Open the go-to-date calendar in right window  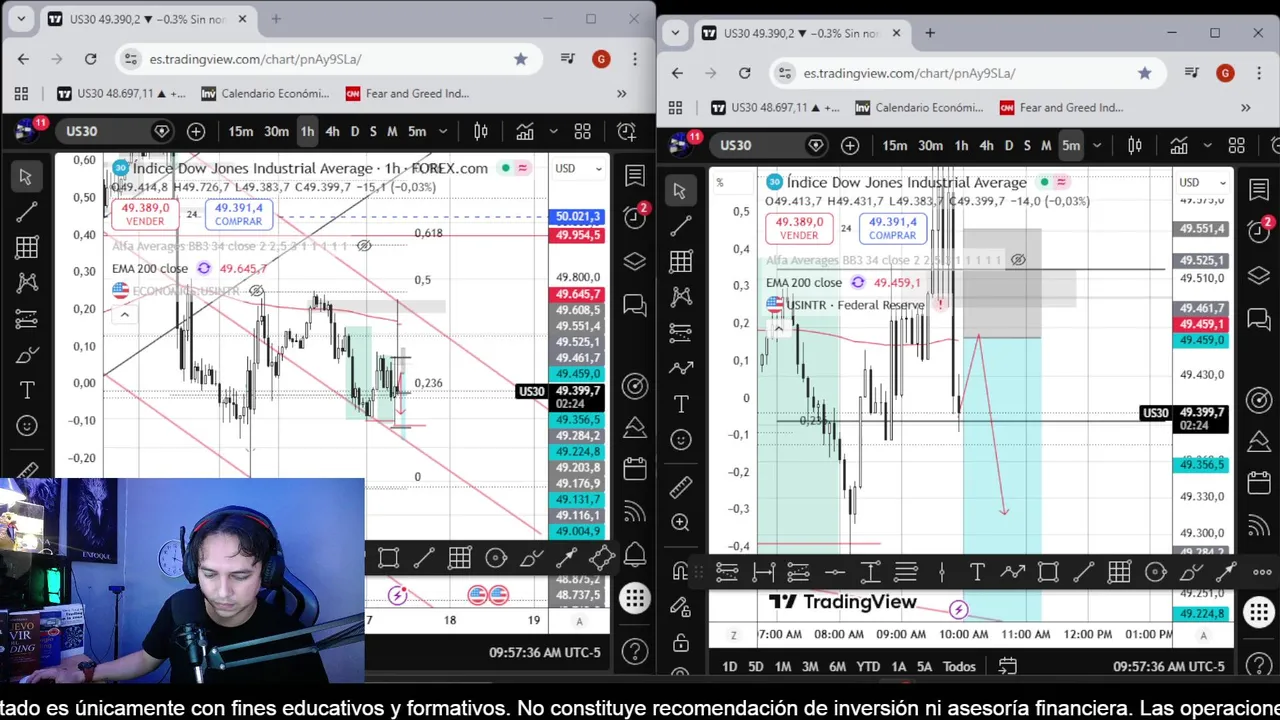coord(1007,666)
